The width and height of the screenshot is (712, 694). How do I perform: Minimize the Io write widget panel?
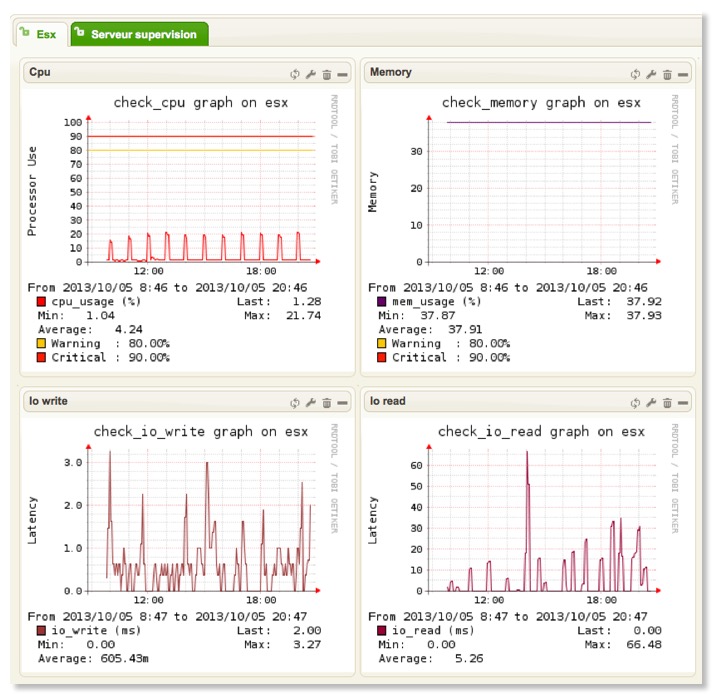342,403
